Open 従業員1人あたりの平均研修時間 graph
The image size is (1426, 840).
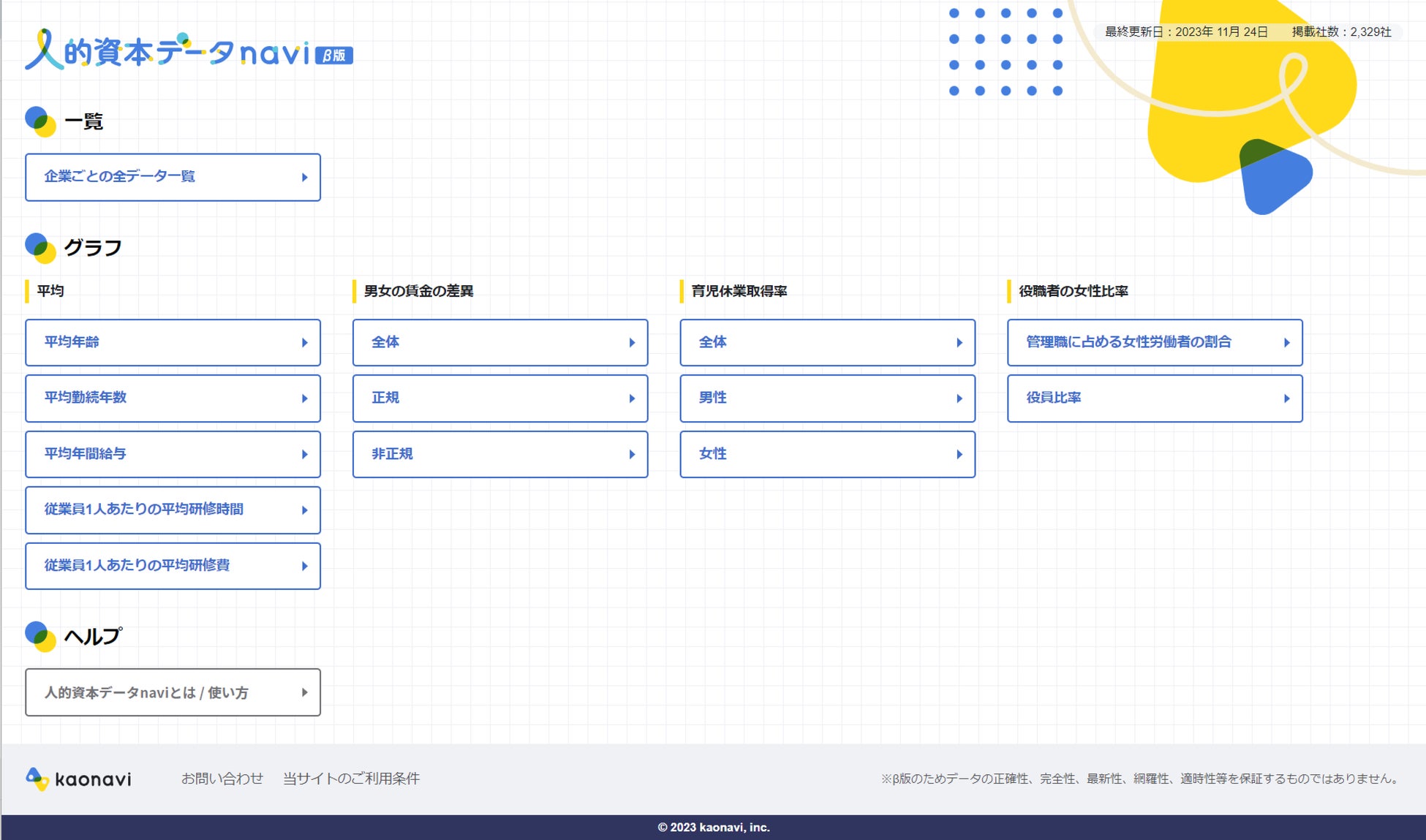click(x=173, y=510)
